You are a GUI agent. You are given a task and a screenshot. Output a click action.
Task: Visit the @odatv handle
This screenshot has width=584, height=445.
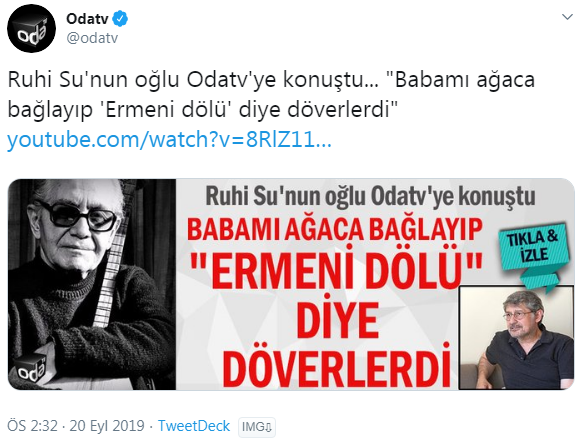point(92,38)
